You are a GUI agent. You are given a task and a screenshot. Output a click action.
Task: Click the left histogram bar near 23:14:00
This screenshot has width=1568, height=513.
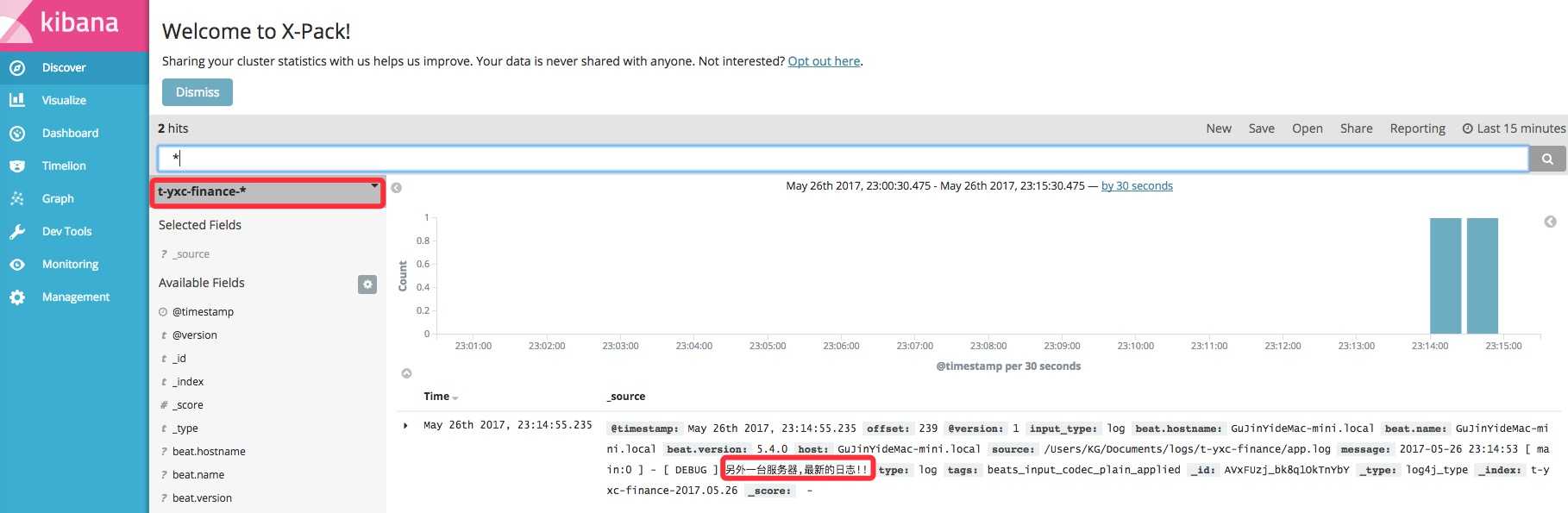(x=1446, y=276)
